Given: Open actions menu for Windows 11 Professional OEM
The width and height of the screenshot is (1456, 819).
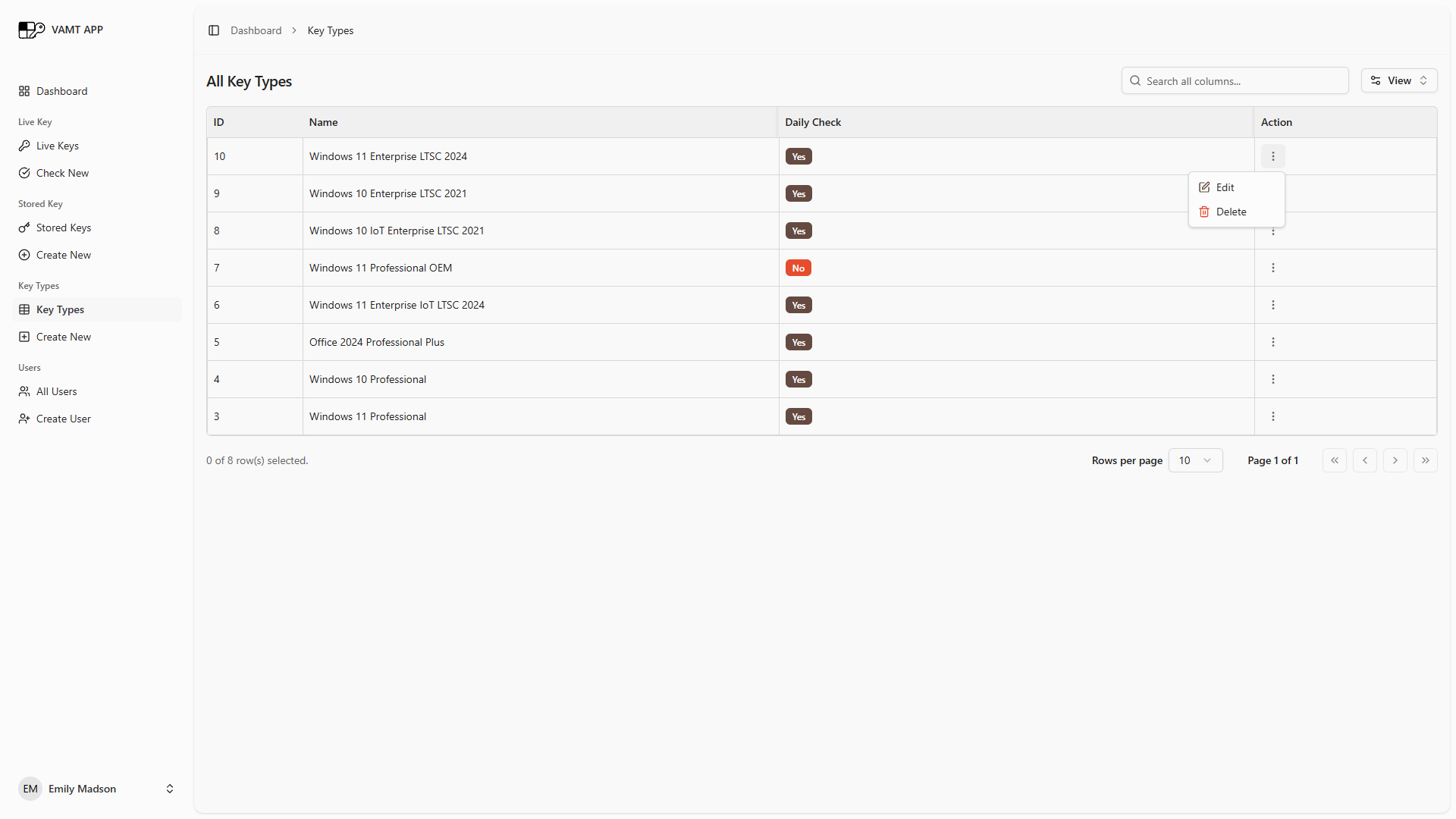Looking at the screenshot, I should point(1273,268).
